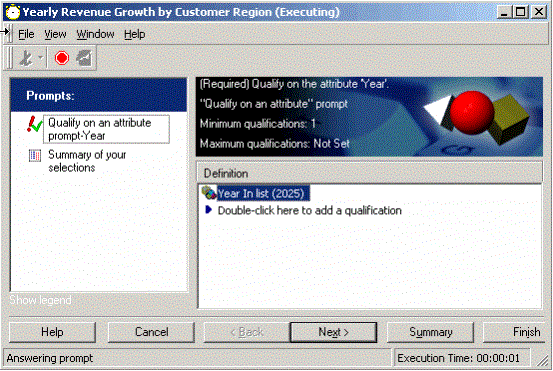Open the Help menu

(x=134, y=34)
